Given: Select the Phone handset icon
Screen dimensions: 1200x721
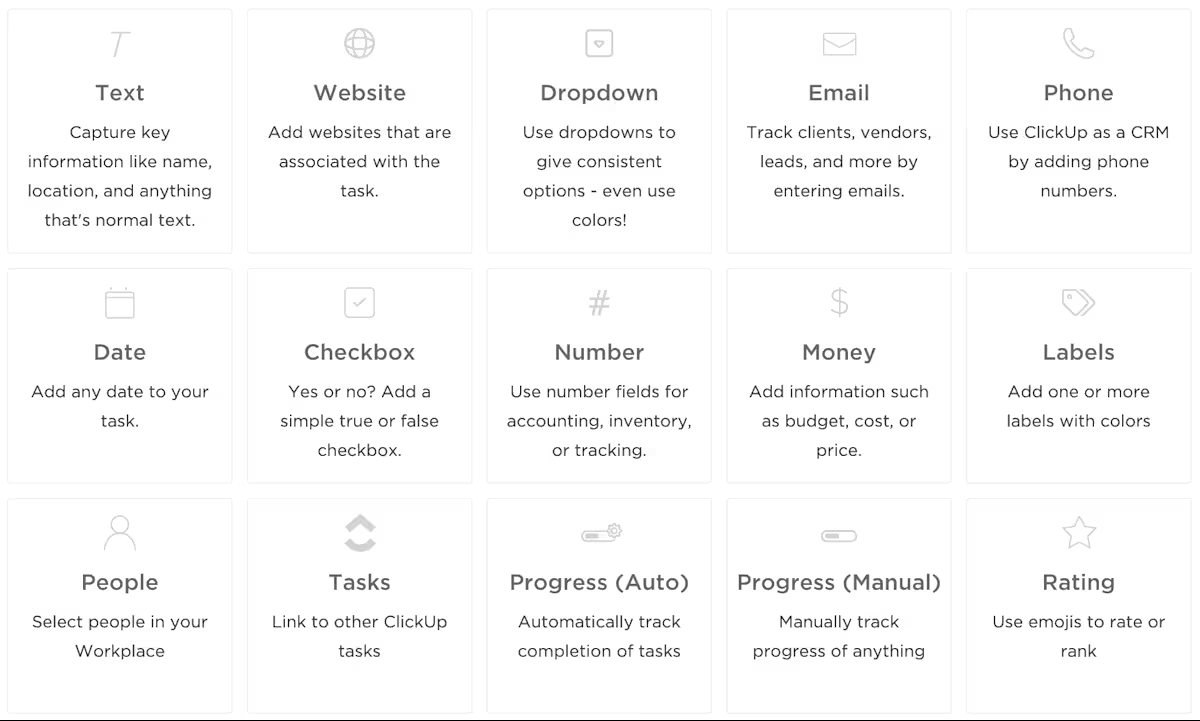Looking at the screenshot, I should [x=1078, y=43].
